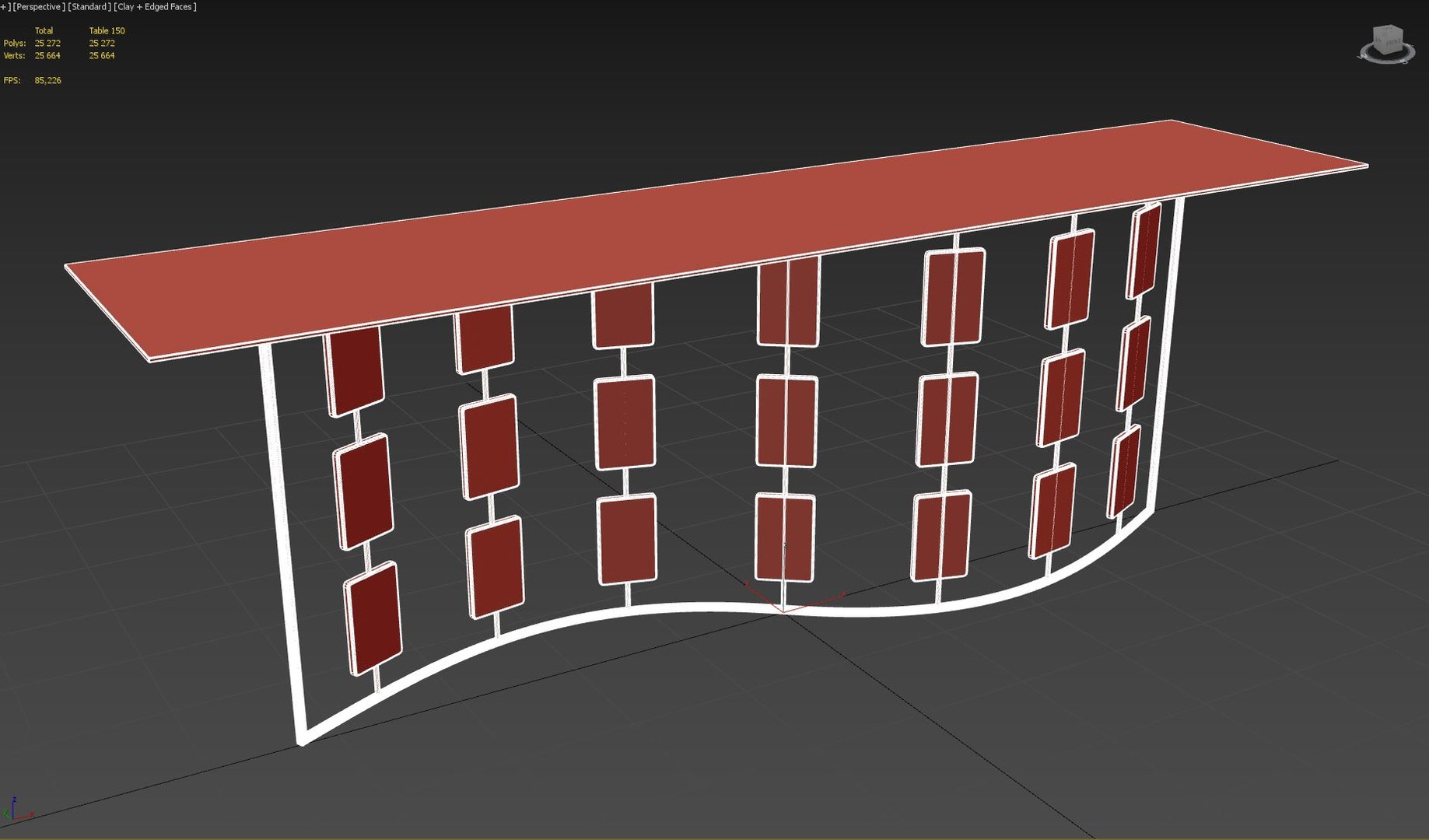Click the ViewCube navigation cube
Screen dimensions: 1429x840
1387,40
